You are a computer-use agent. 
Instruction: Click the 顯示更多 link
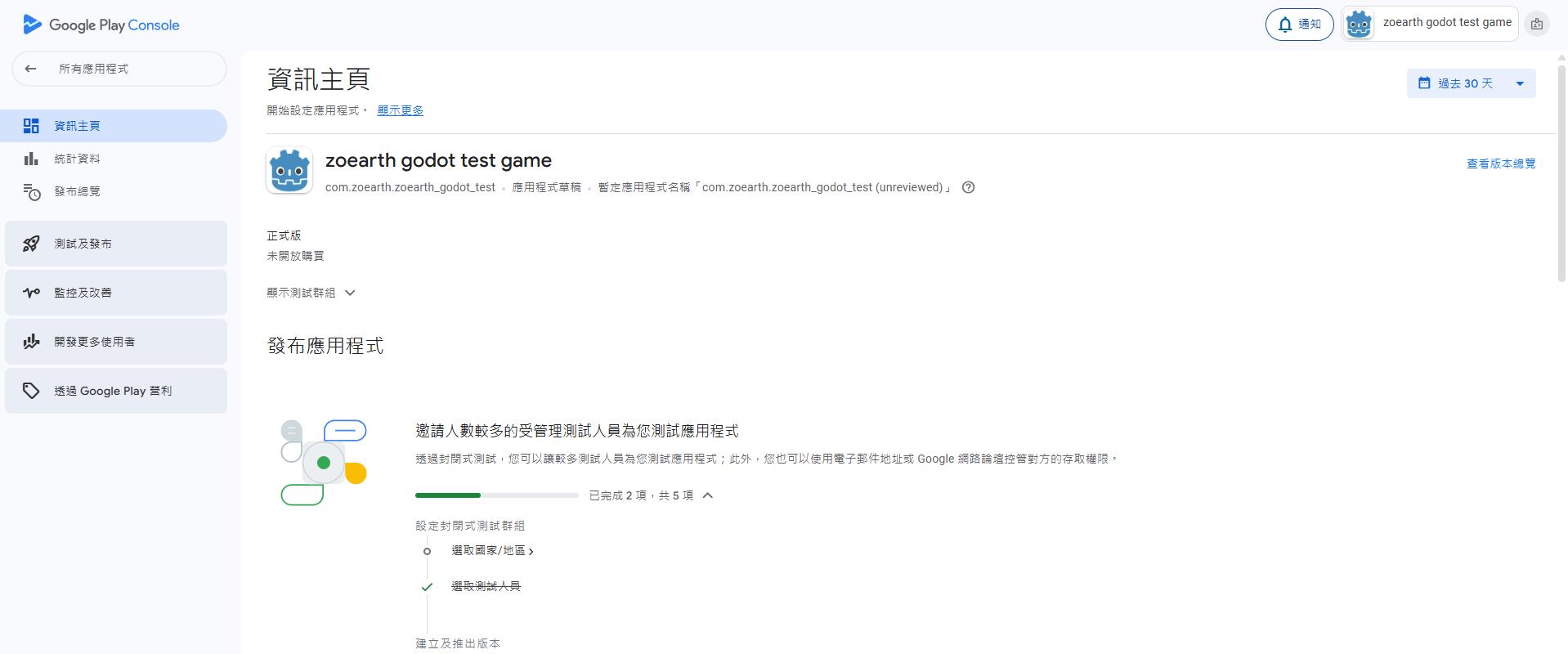tap(400, 110)
